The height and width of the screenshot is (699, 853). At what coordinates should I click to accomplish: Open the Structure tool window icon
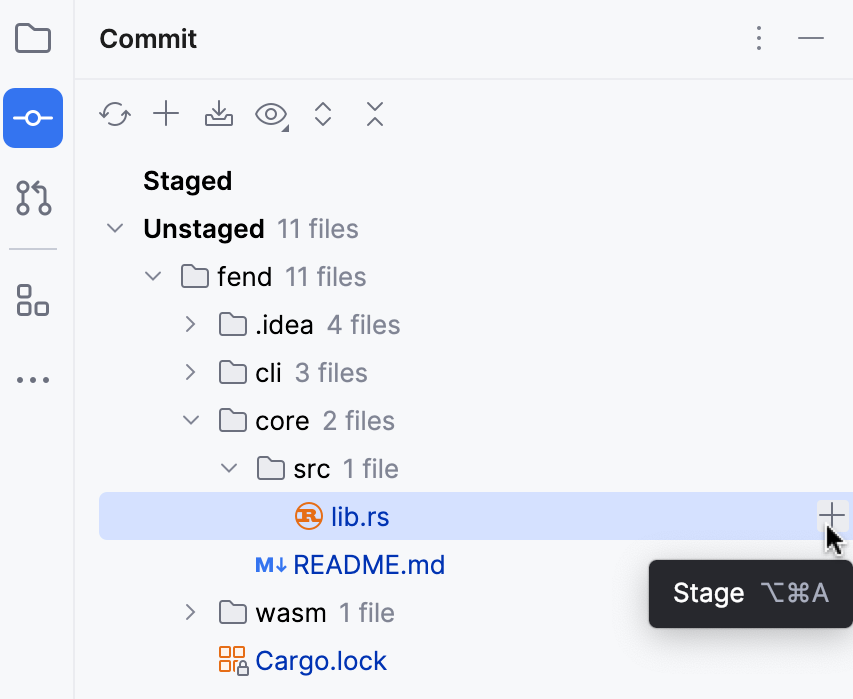pos(33,301)
